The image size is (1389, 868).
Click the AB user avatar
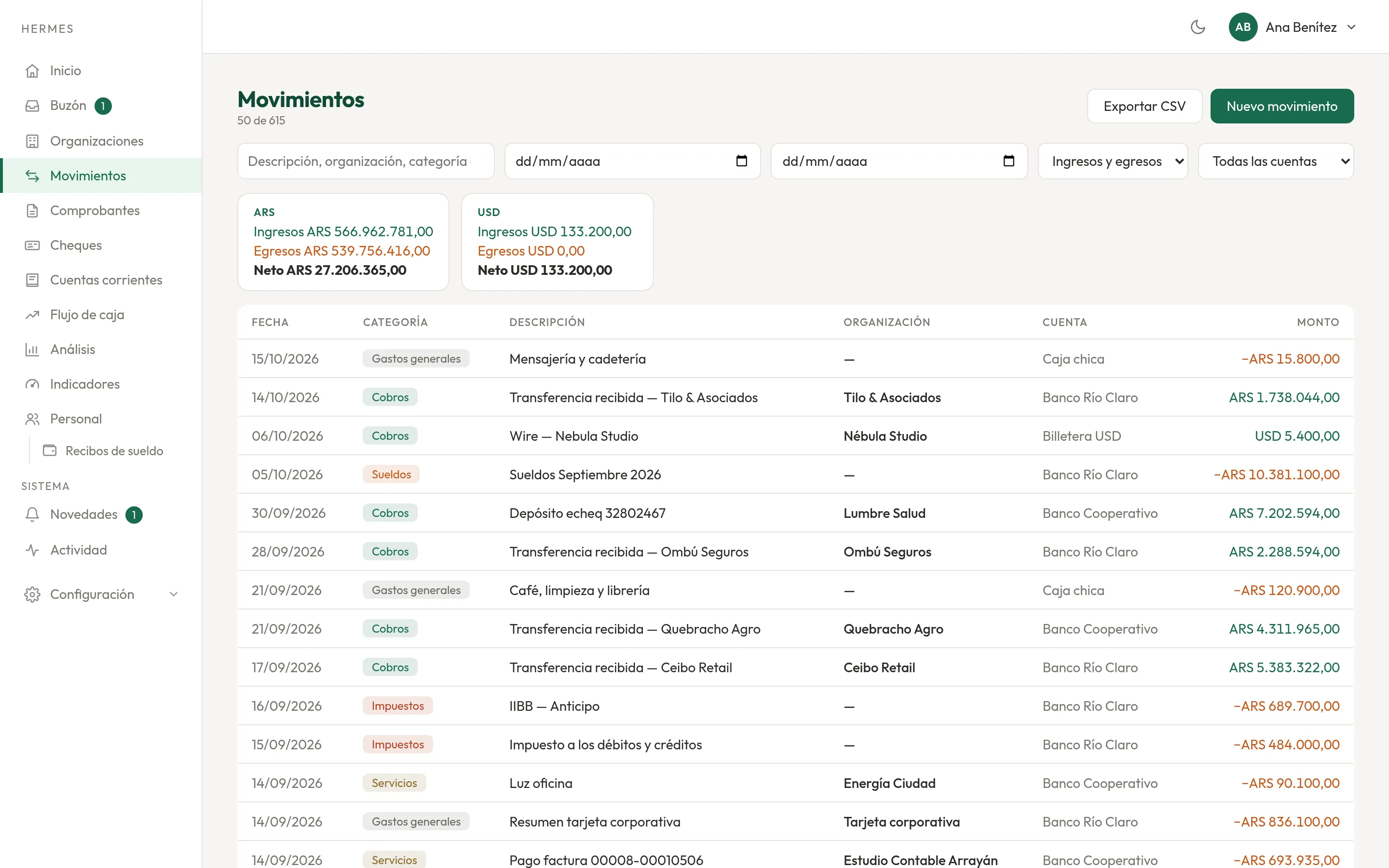[x=1243, y=27]
